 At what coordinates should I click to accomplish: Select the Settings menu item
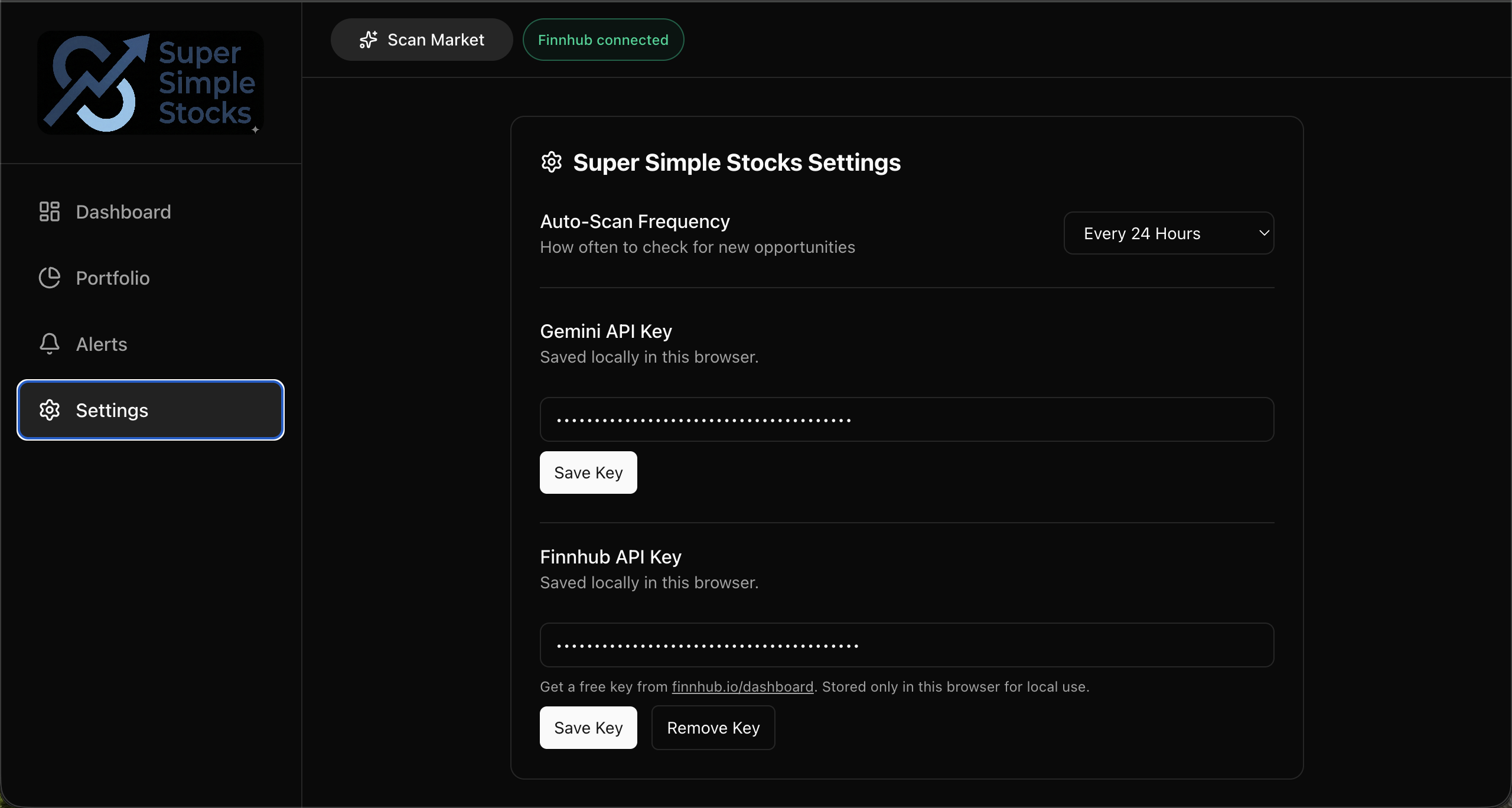coord(151,410)
